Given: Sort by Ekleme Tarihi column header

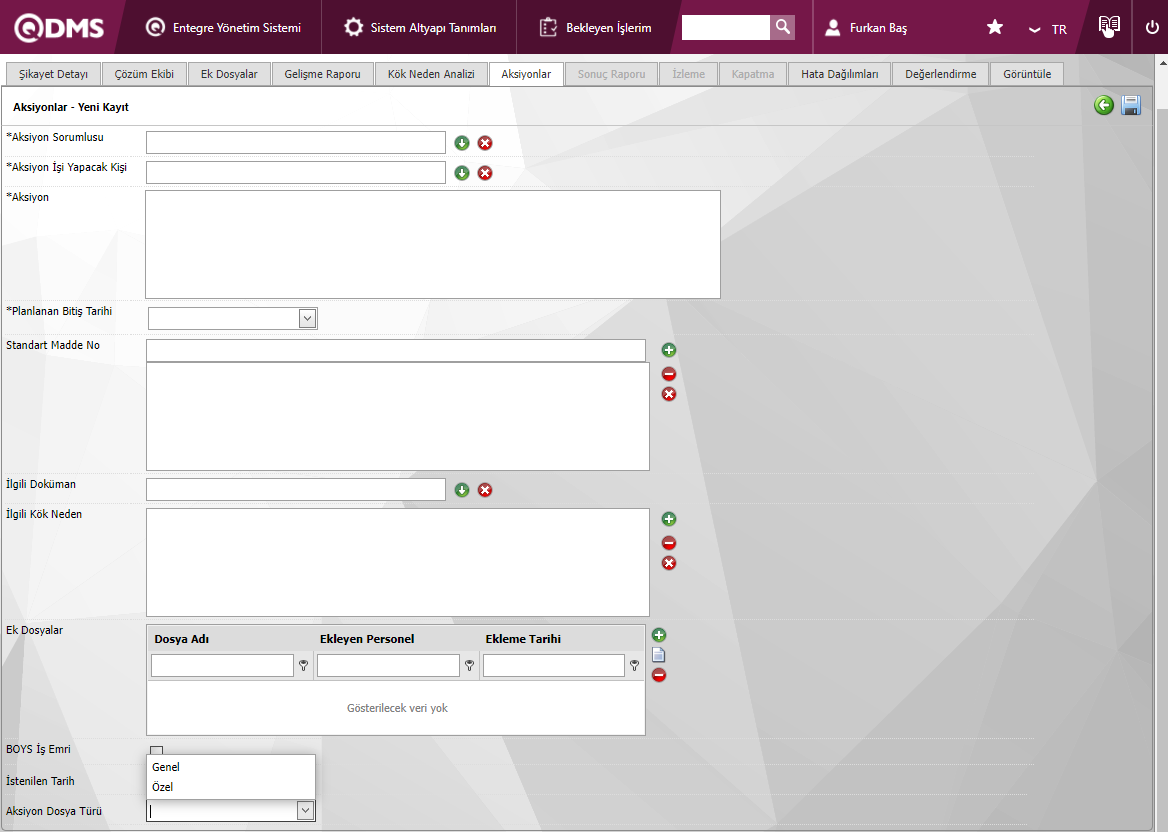Looking at the screenshot, I should pyautogui.click(x=523, y=639).
